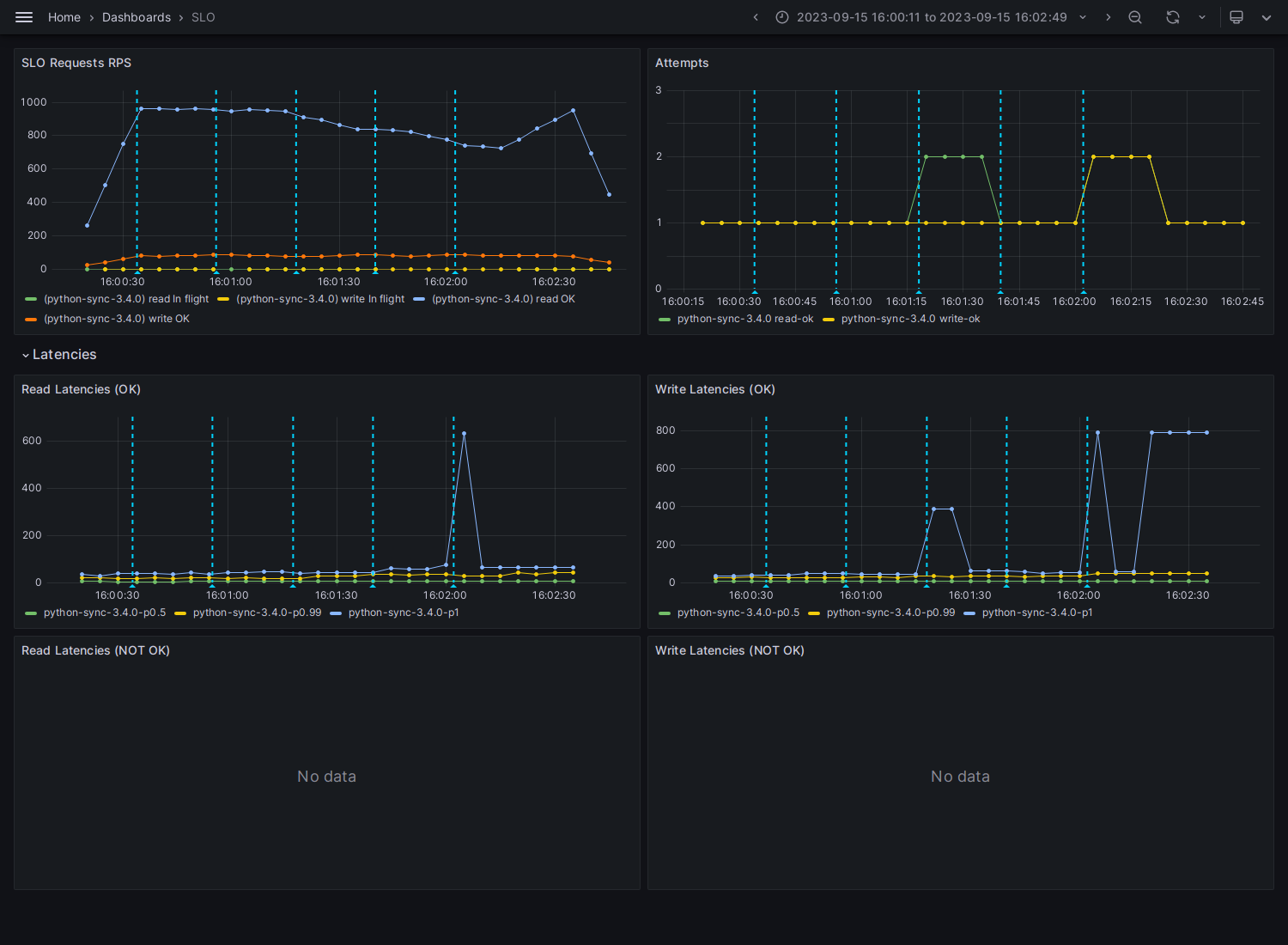This screenshot has height=945, width=1288.
Task: Toggle p0.5 series in Write Latencies legend
Action: pyautogui.click(x=738, y=613)
